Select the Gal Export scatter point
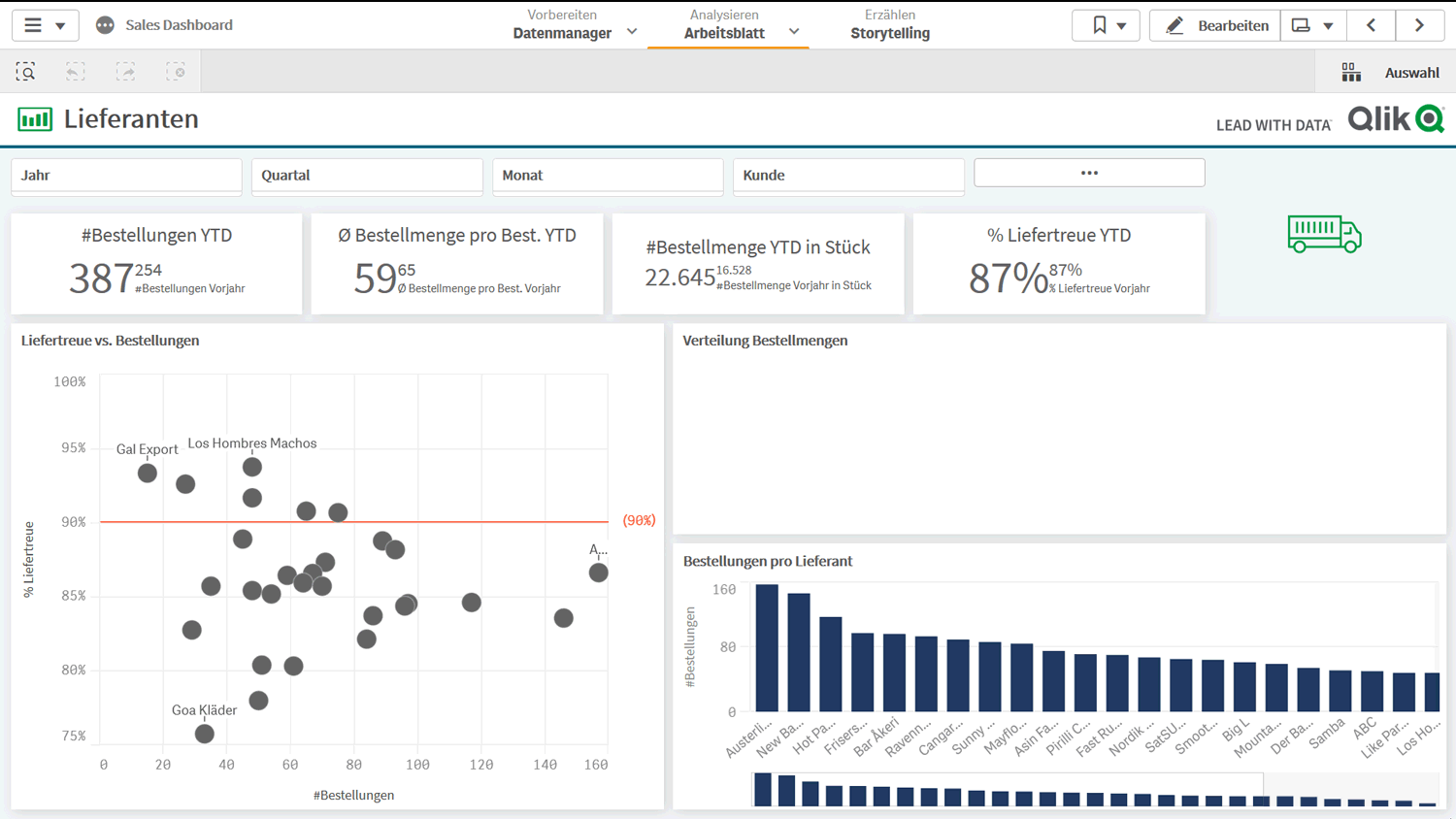The height and width of the screenshot is (819, 1456). [148, 474]
